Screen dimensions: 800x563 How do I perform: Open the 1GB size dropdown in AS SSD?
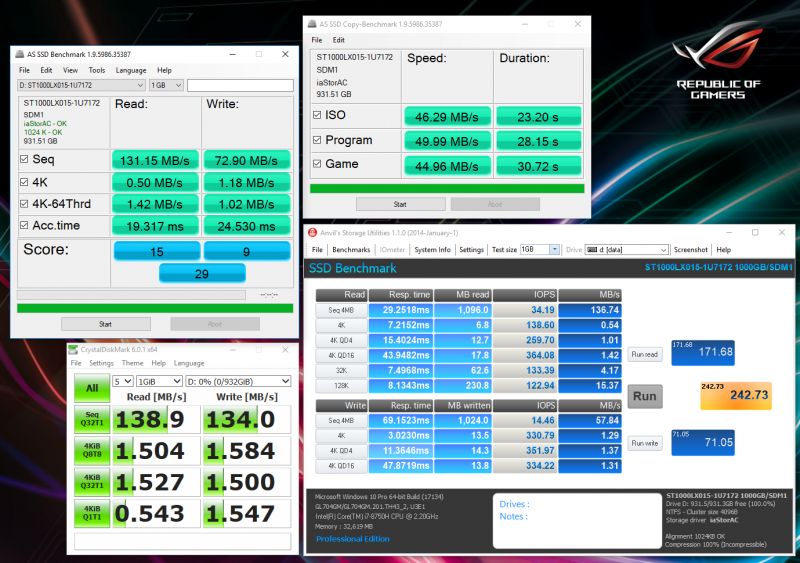tap(166, 85)
